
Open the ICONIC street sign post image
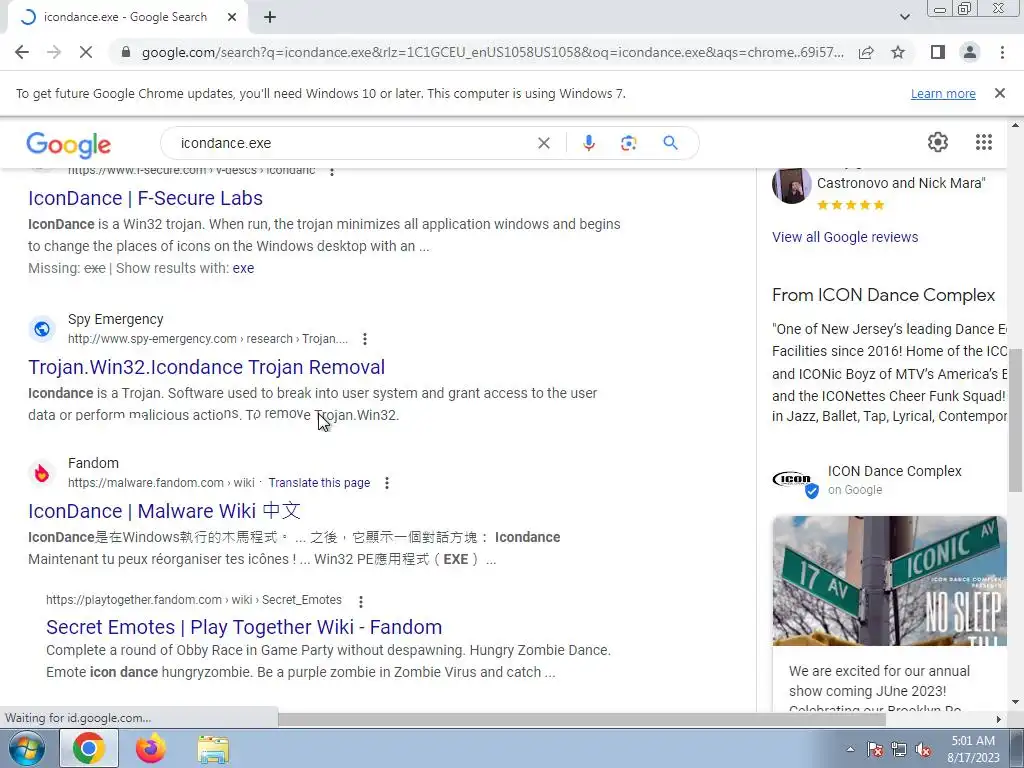pos(889,581)
